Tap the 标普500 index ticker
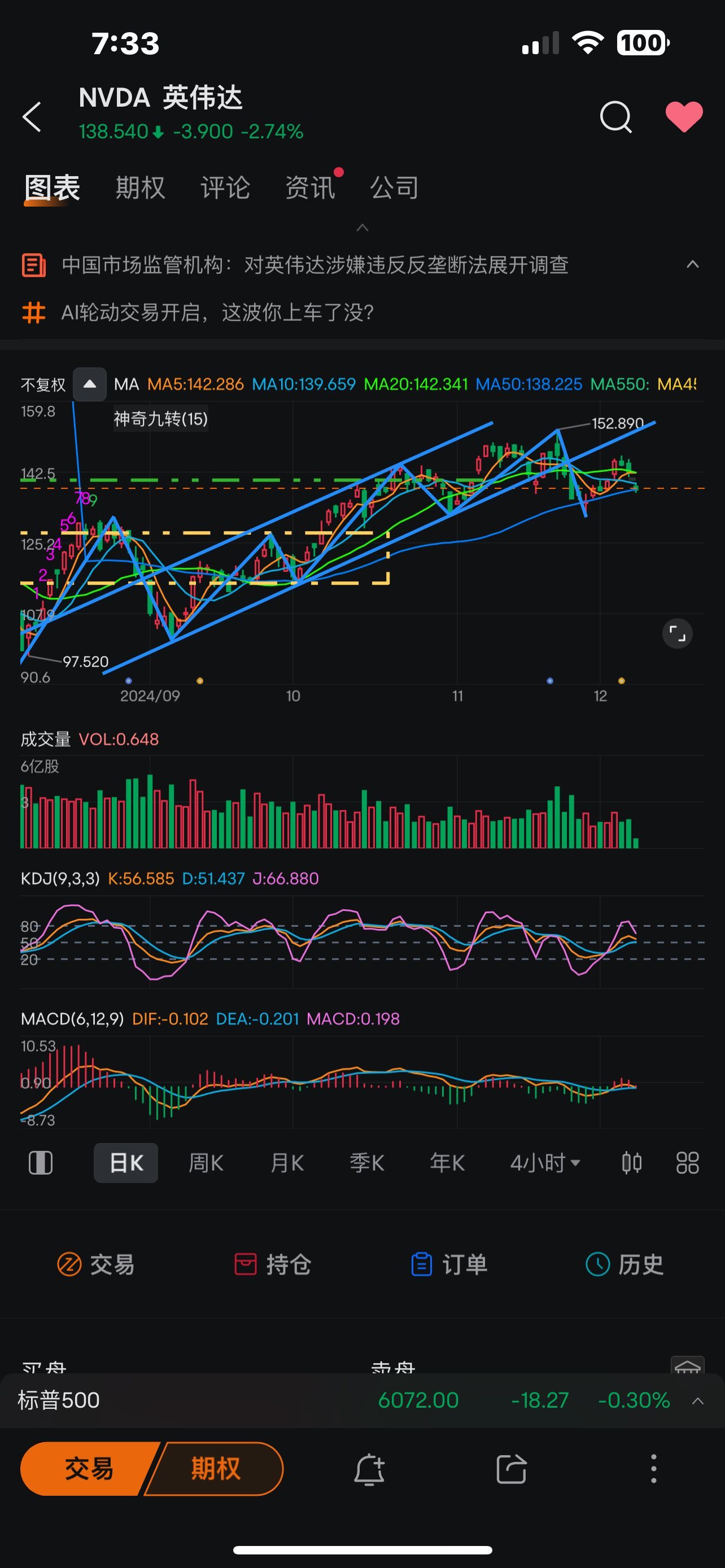This screenshot has height=1568, width=725. pyautogui.click(x=58, y=1400)
